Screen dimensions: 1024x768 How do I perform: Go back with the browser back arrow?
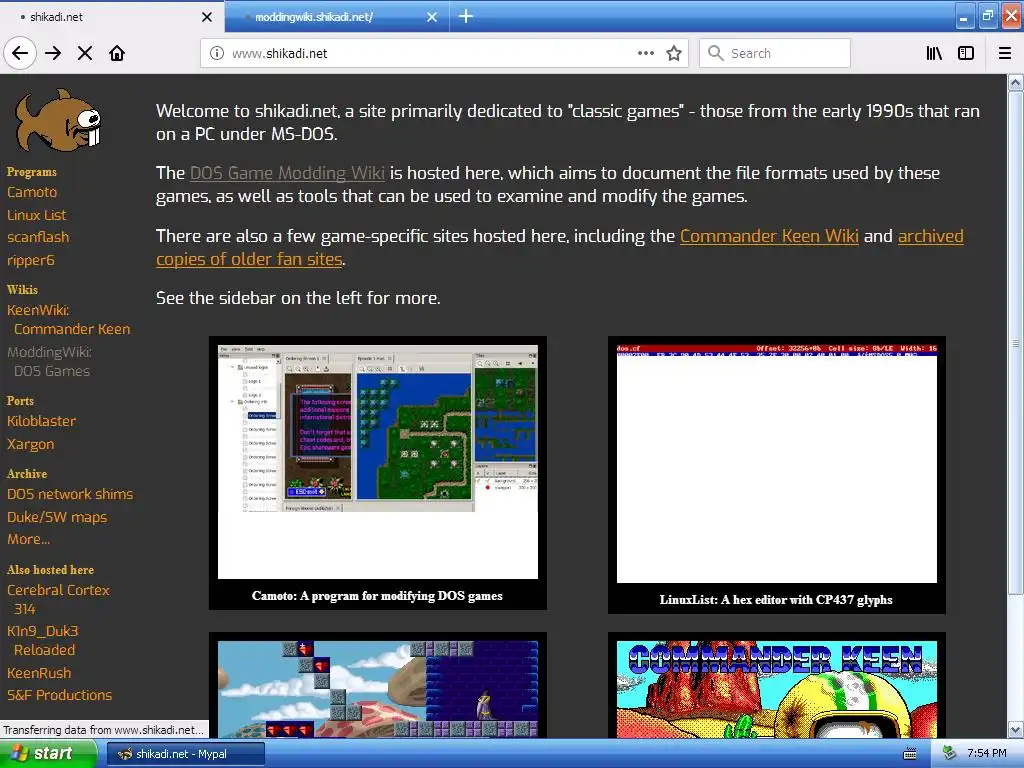(x=20, y=53)
